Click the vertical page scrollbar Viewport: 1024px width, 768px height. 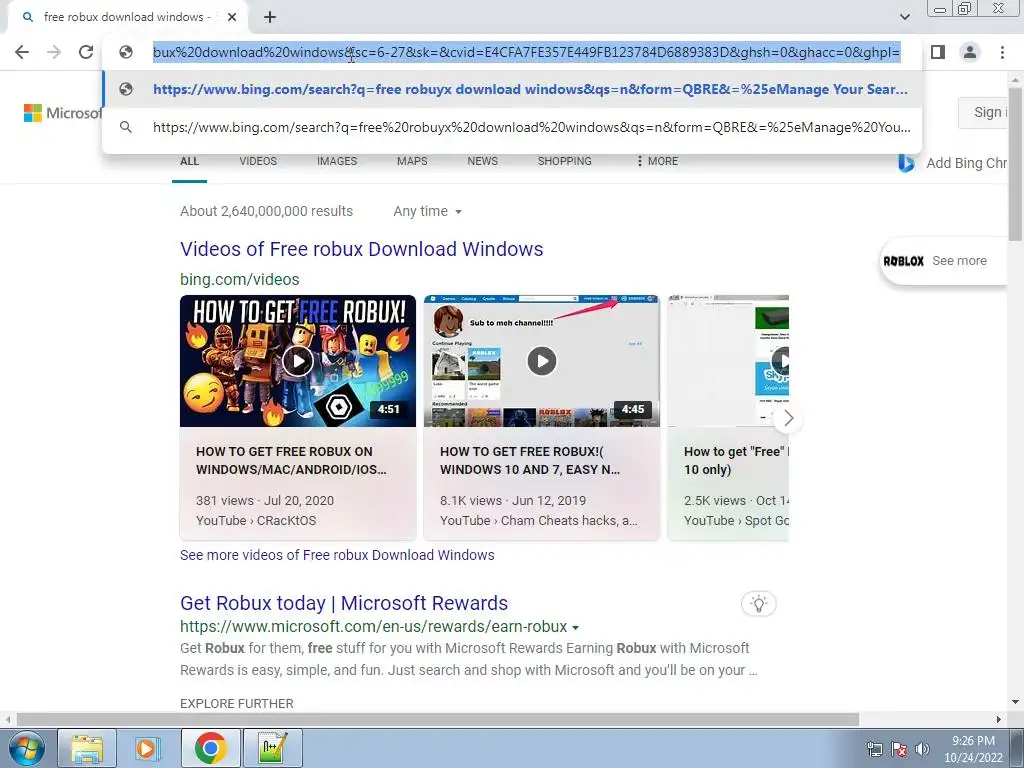pos(1016,163)
